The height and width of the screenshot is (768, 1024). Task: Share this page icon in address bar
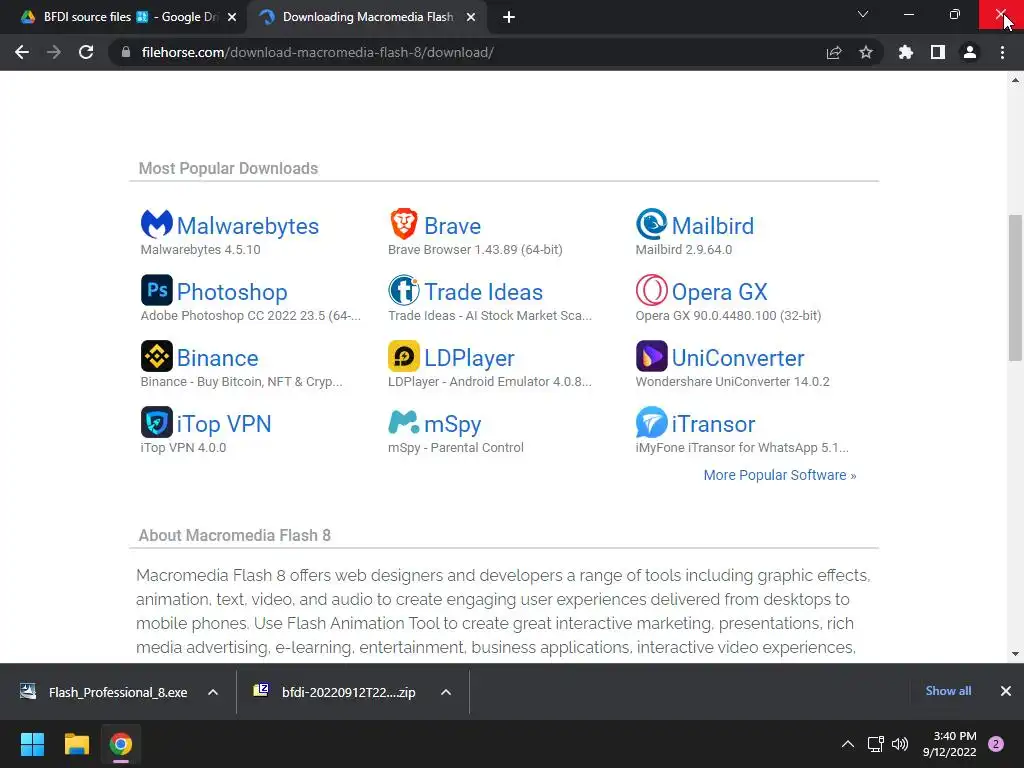tap(834, 52)
